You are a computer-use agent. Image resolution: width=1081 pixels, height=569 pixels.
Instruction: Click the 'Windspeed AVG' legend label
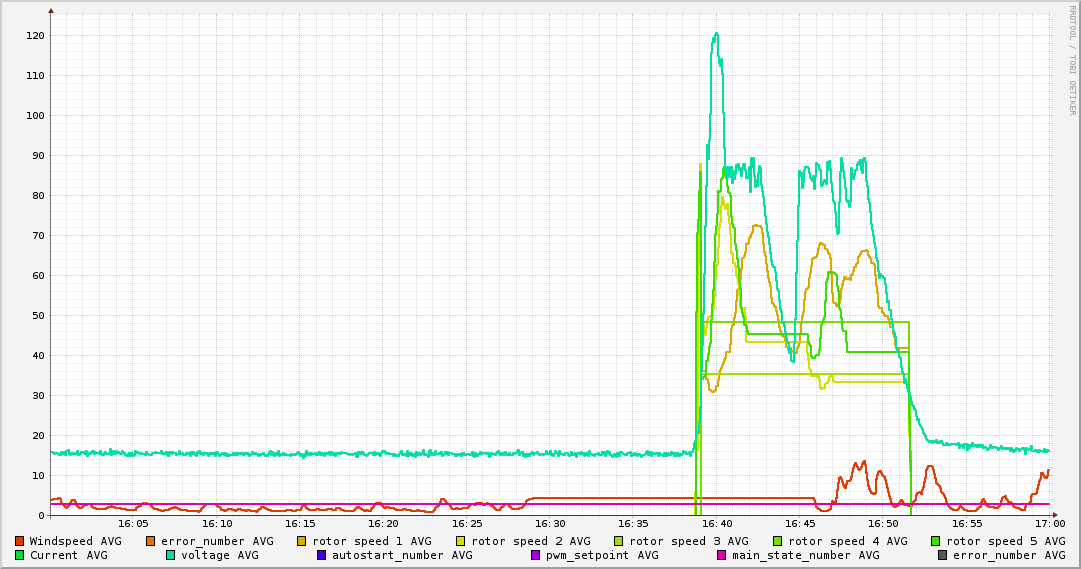pos(75,541)
